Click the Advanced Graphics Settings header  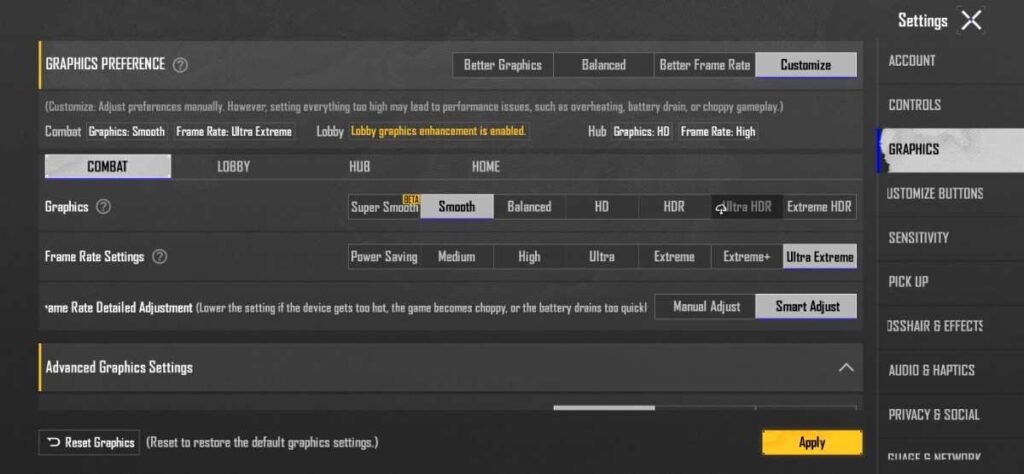click(x=451, y=367)
